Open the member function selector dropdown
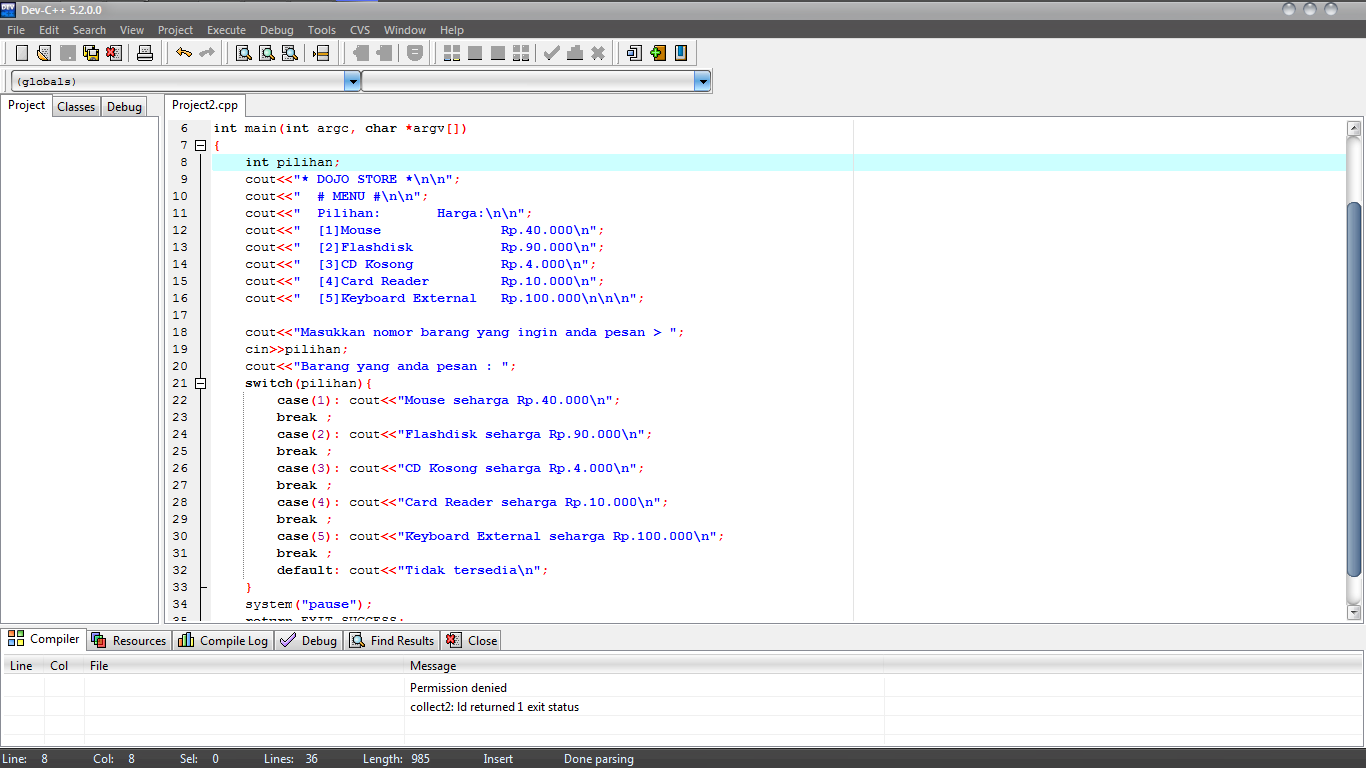 pos(703,82)
